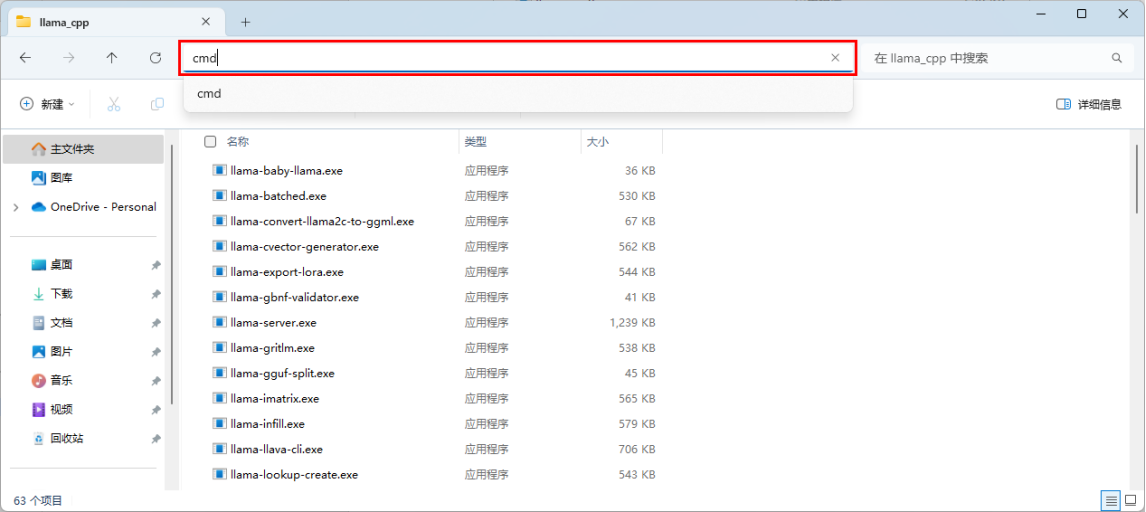The height and width of the screenshot is (512, 1146).
Task: Sort by the 大小 column header
Action: tap(596, 142)
